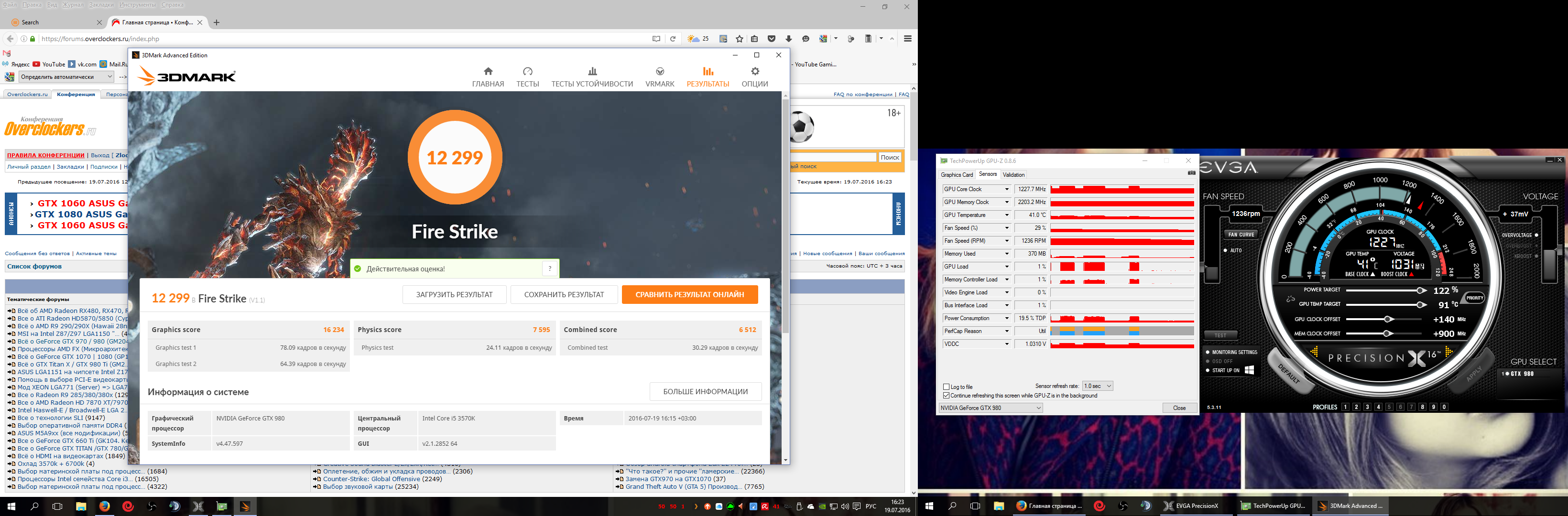Expand GPU Core Clock sensor dropdown
The image size is (1568, 516).
coord(1006,189)
